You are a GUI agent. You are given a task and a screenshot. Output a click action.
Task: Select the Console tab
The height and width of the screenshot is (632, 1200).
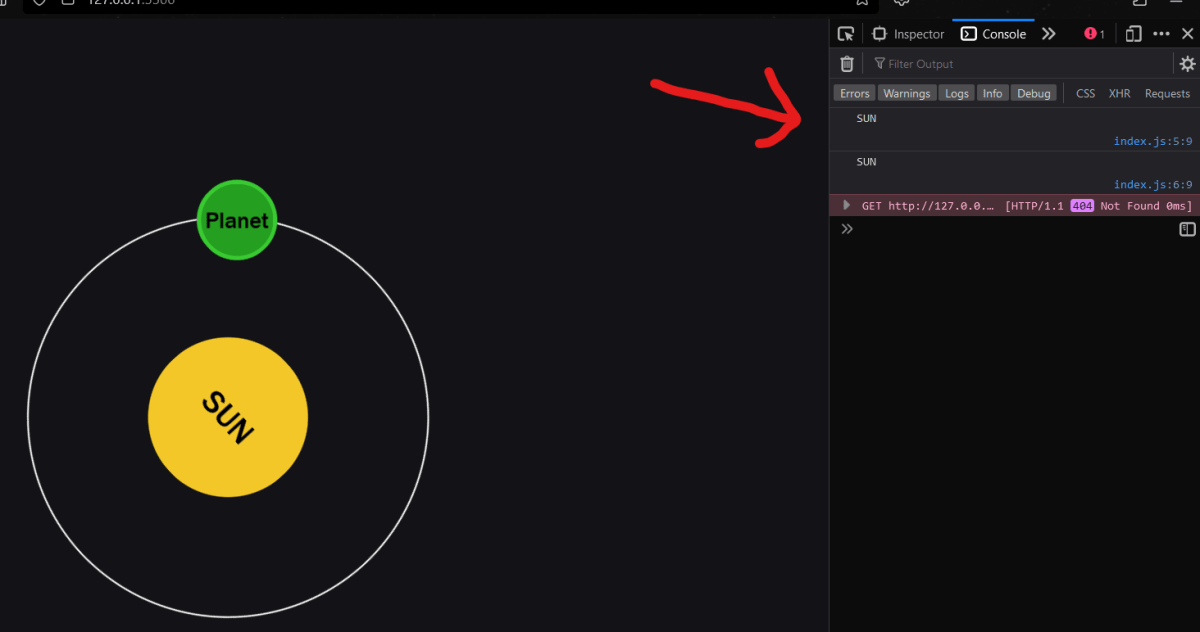(993, 33)
